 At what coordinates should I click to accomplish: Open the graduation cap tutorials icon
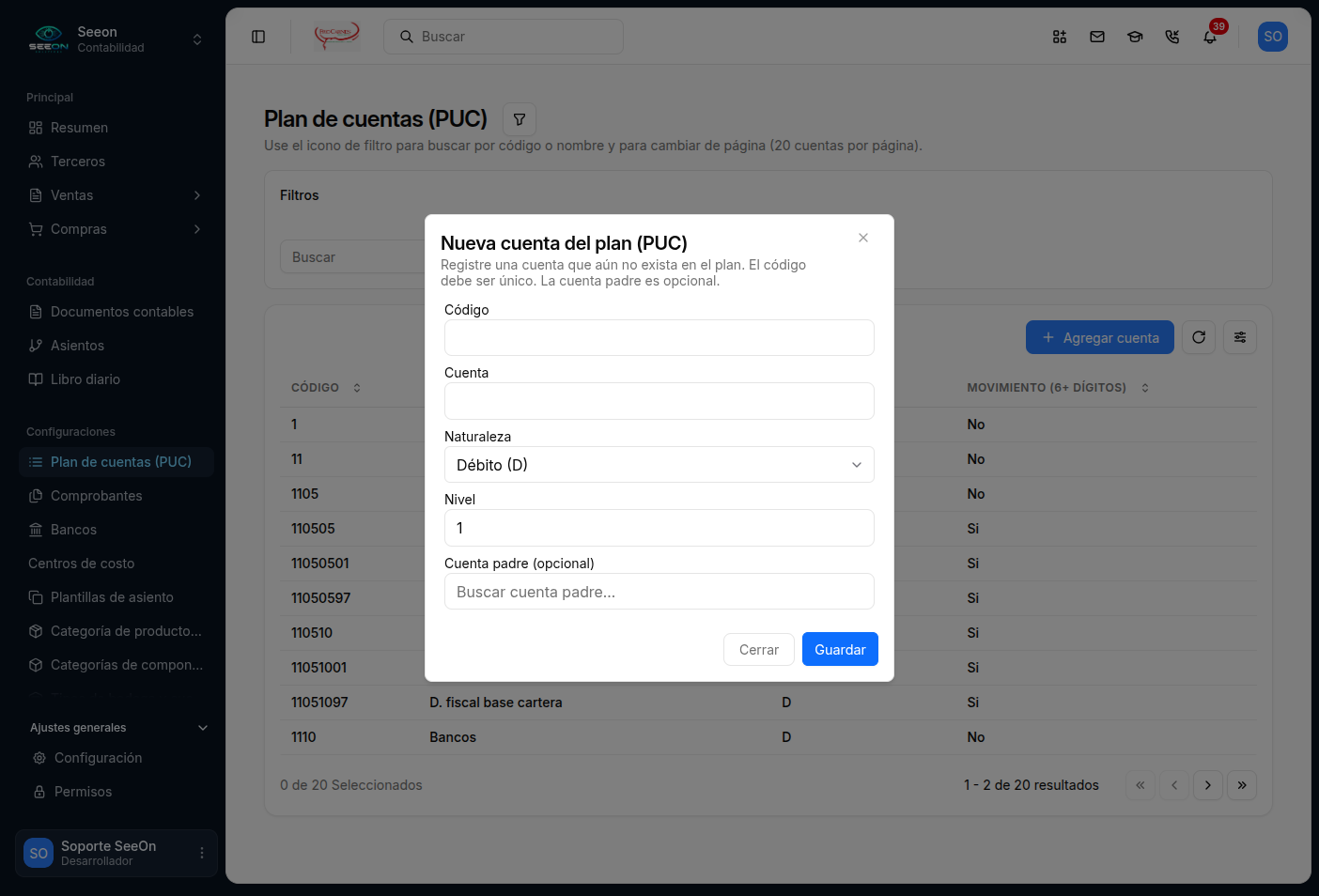click(1135, 37)
